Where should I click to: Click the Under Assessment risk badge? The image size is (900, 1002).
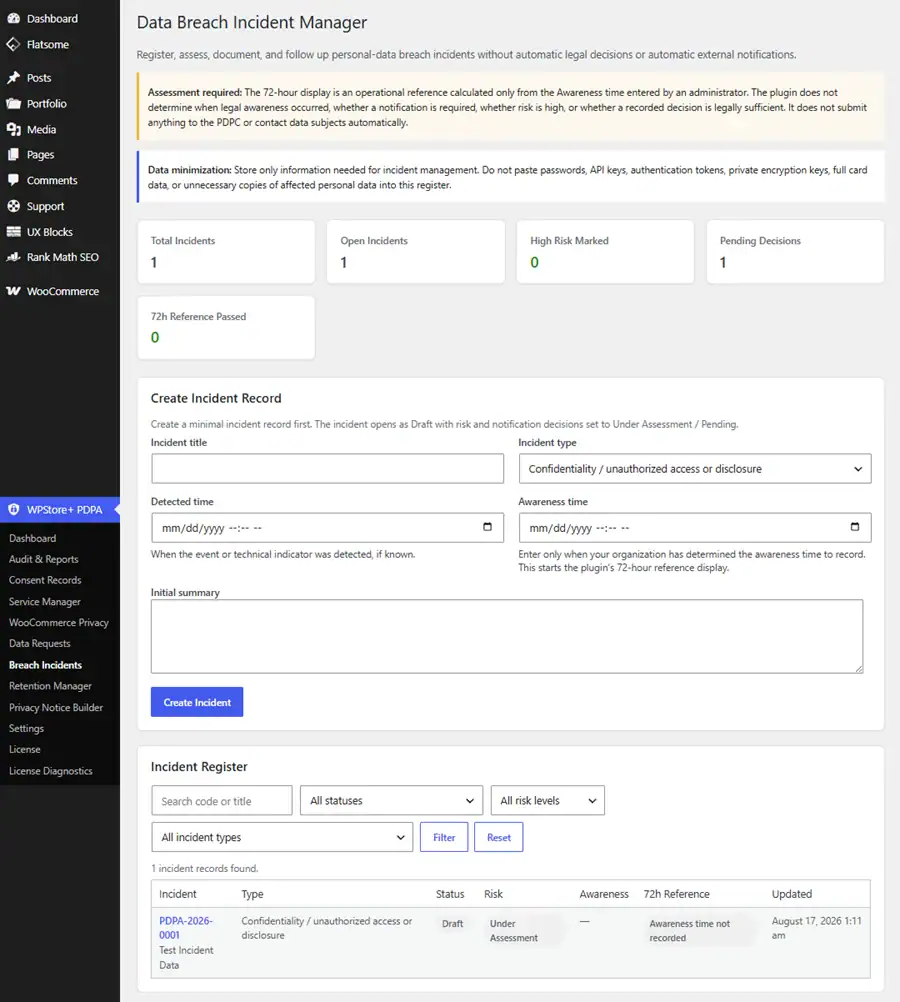(x=524, y=930)
